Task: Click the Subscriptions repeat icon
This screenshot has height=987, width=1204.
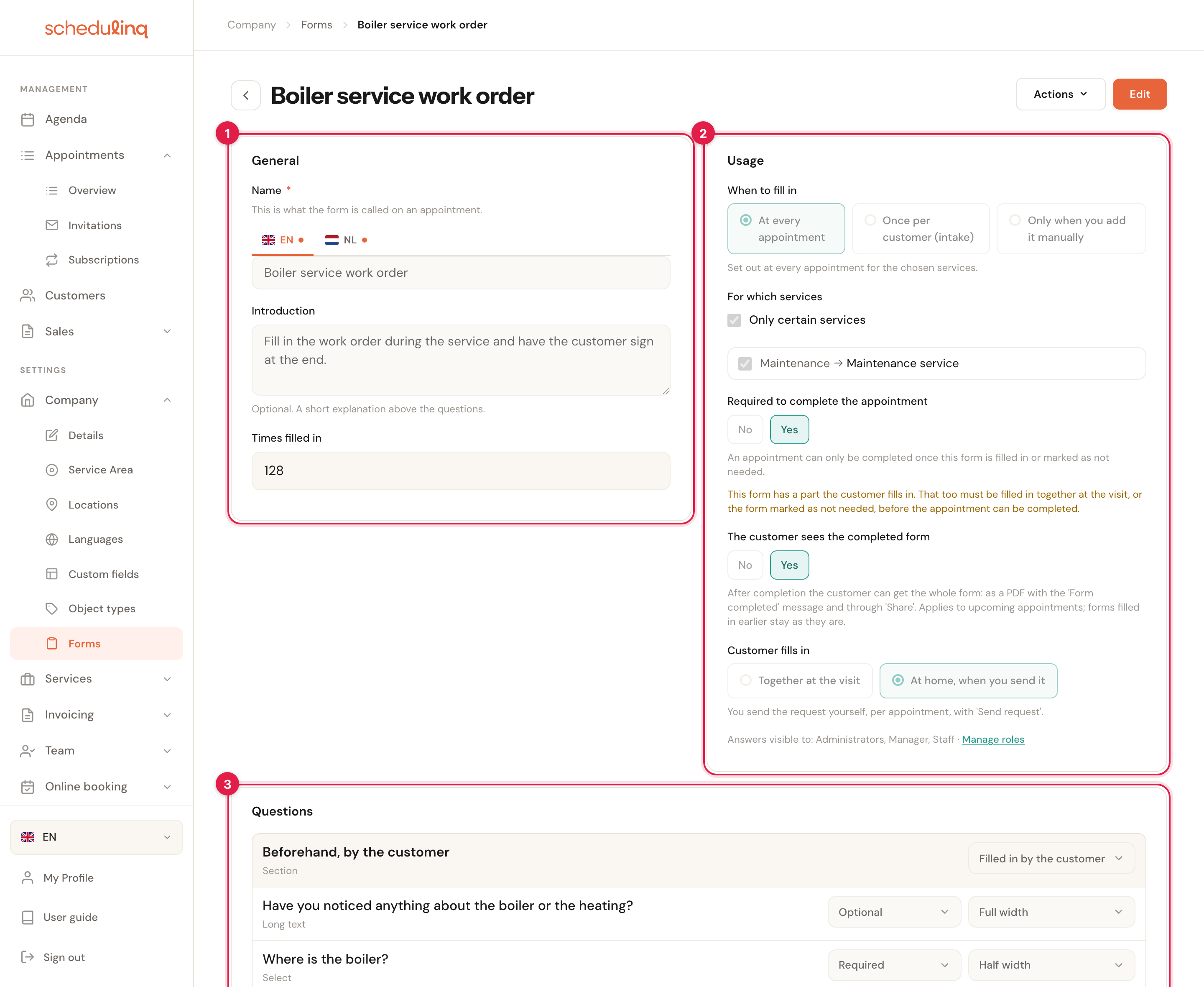Action: [52, 260]
